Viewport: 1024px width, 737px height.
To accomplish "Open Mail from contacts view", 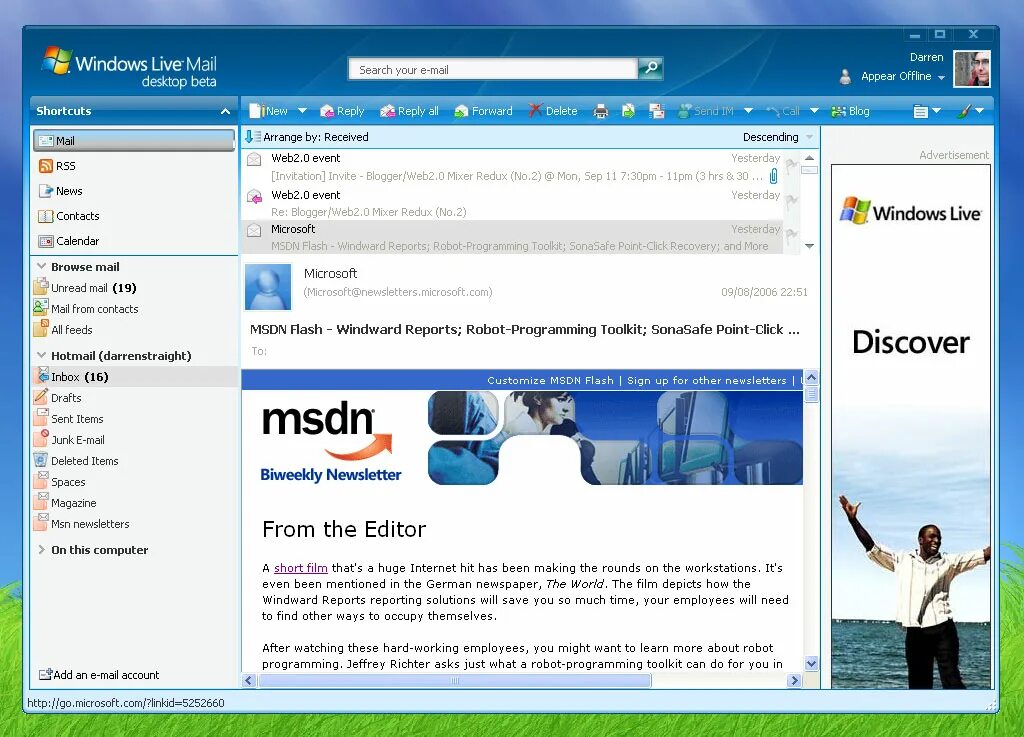I will (x=86, y=309).
